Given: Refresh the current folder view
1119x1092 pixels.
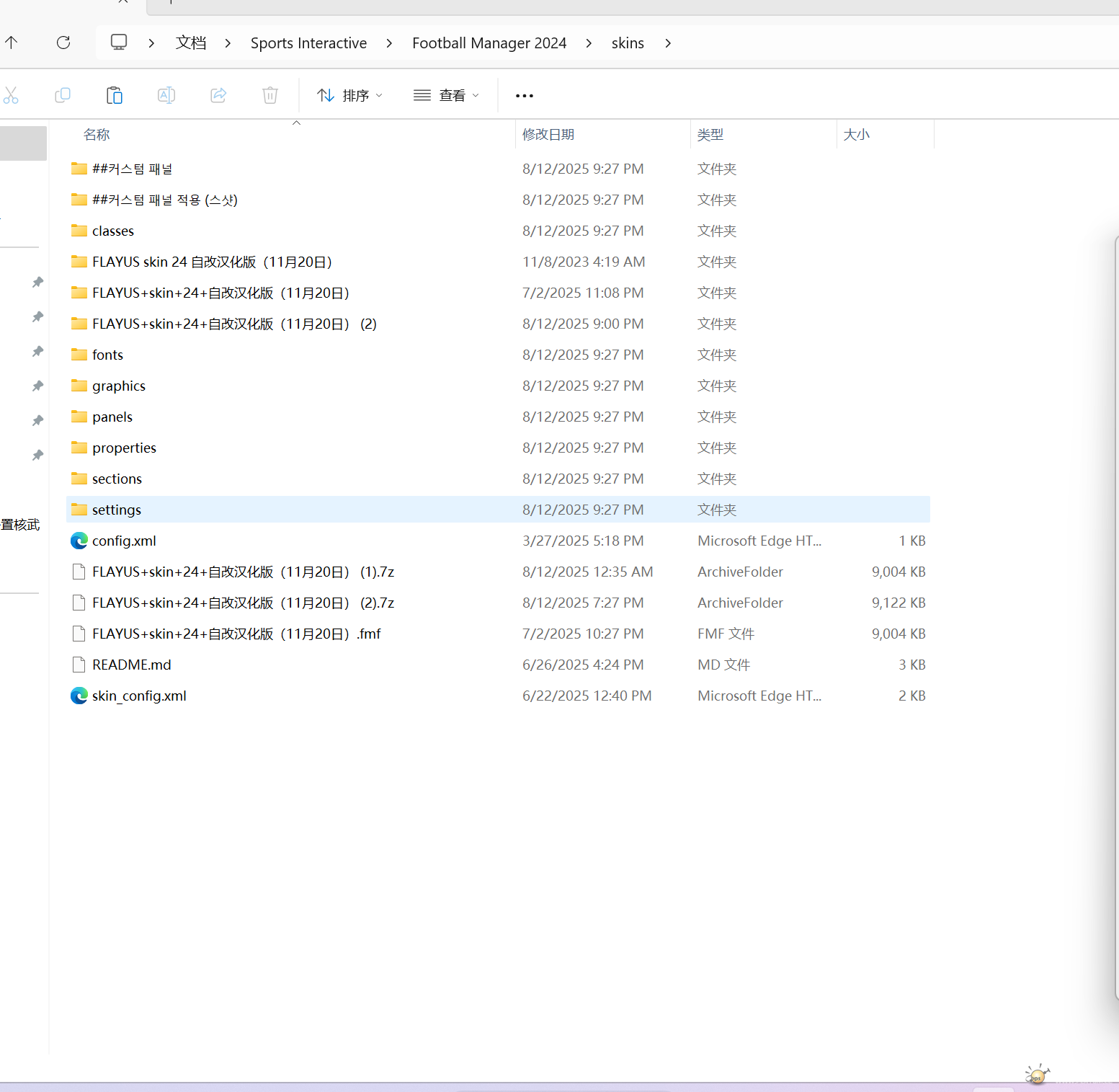Looking at the screenshot, I should [63, 43].
